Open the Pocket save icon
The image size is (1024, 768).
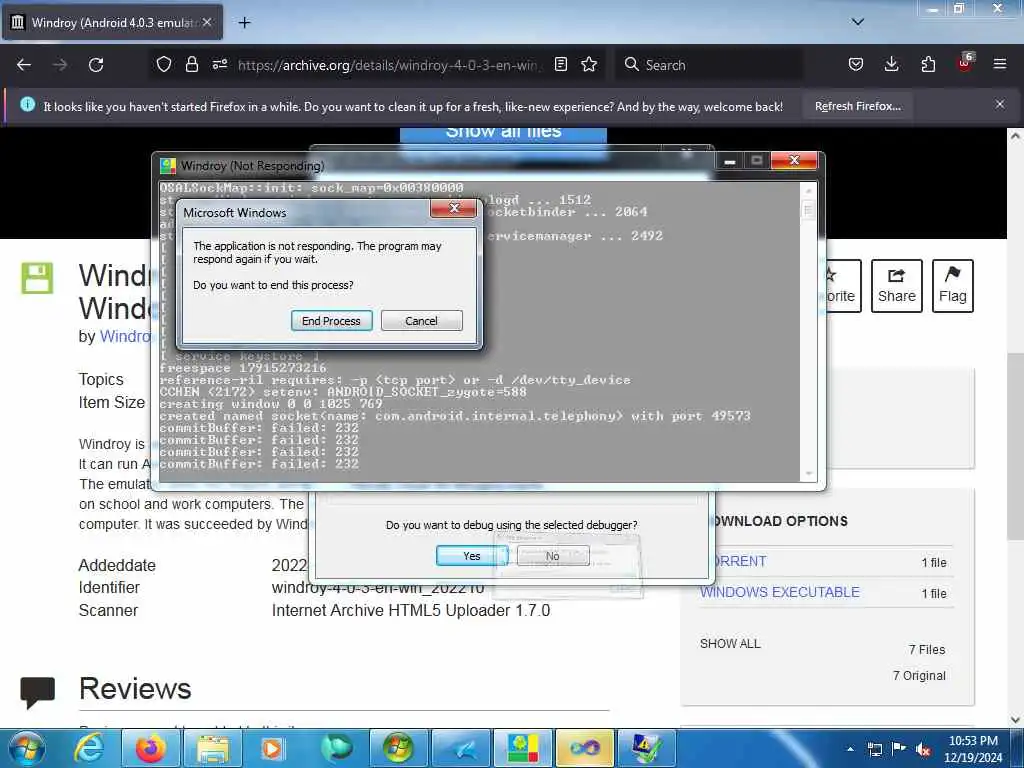click(x=856, y=64)
